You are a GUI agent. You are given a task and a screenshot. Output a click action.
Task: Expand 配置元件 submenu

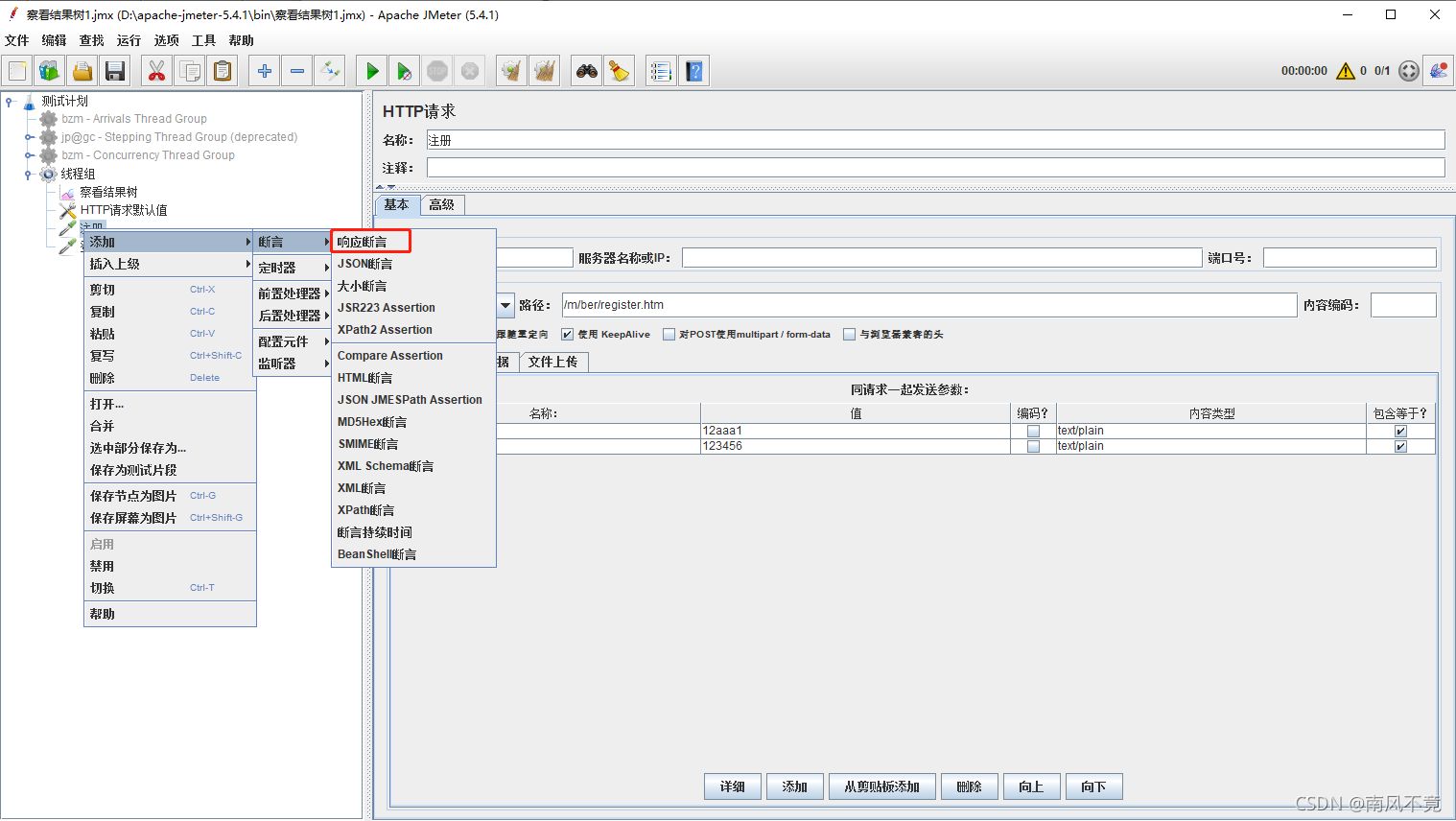pos(292,341)
